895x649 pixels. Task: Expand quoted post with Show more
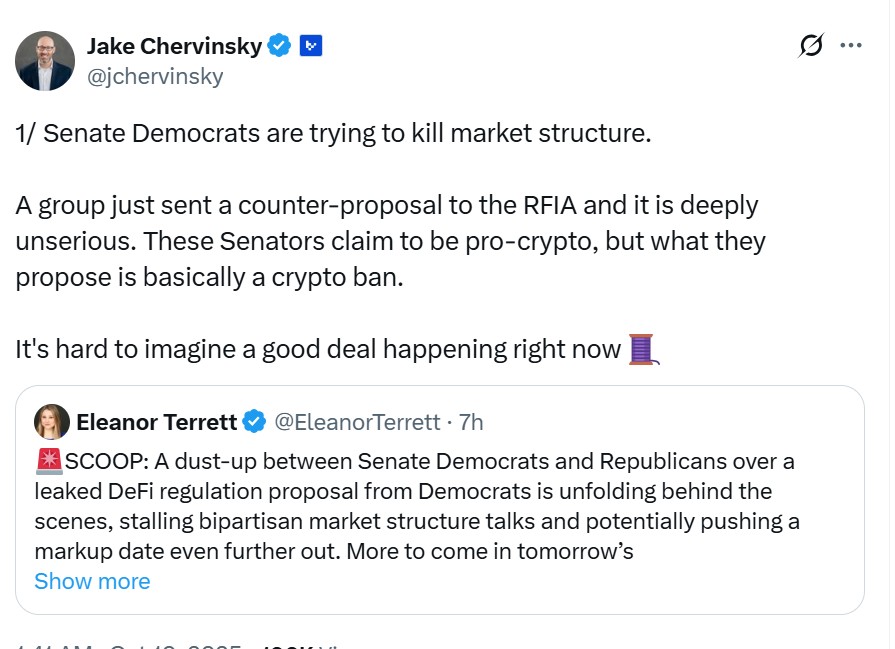[x=92, y=581]
